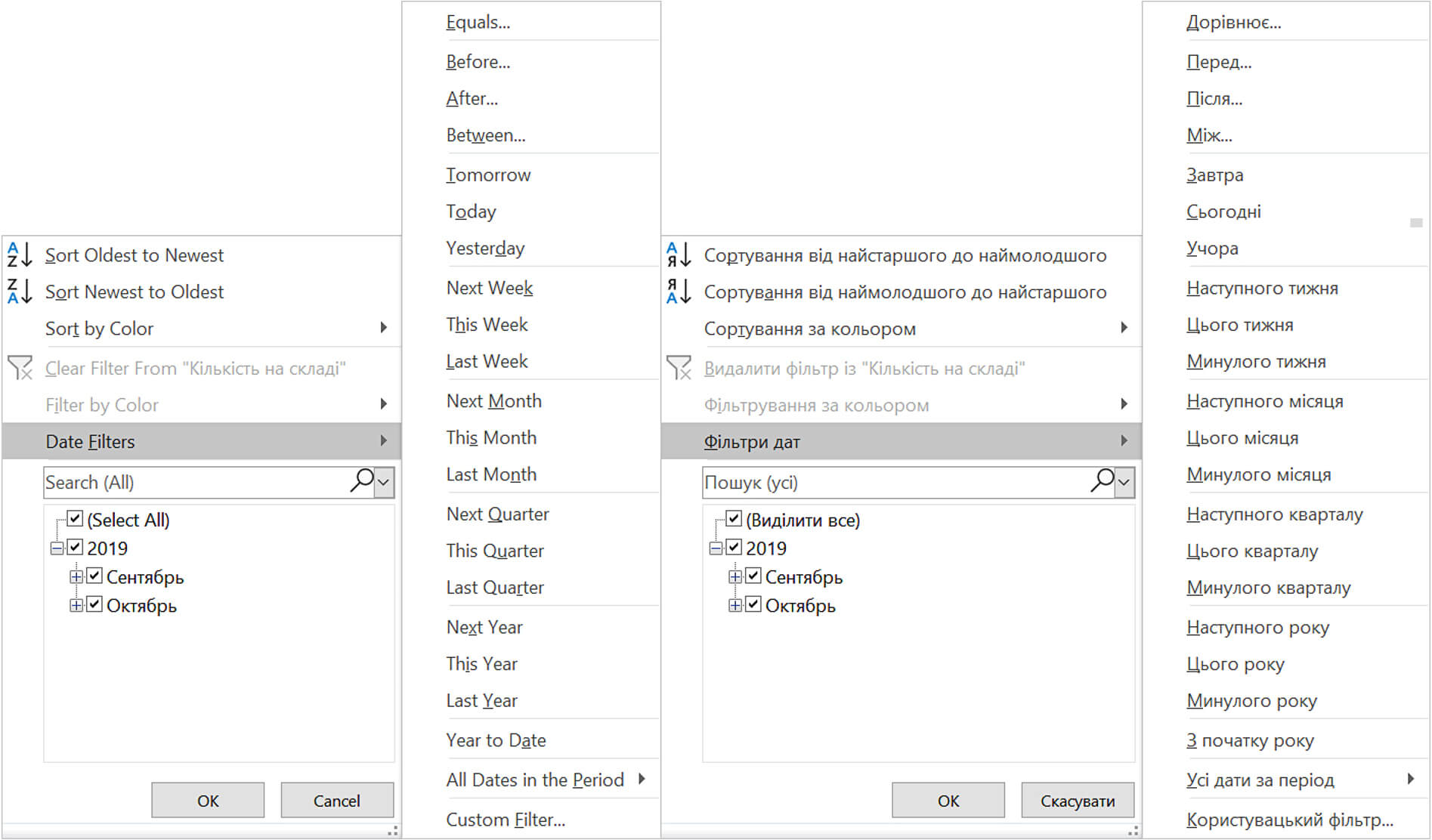Image resolution: width=1432 pixels, height=840 pixels.
Task: Uncheck the (Select All) checkbox
Action: pos(75,519)
